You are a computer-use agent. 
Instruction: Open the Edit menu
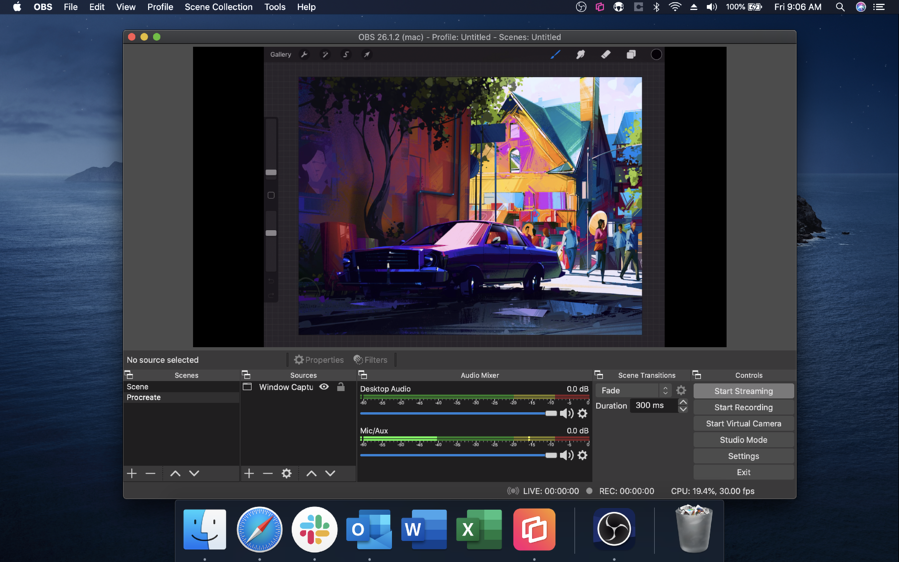pos(97,7)
